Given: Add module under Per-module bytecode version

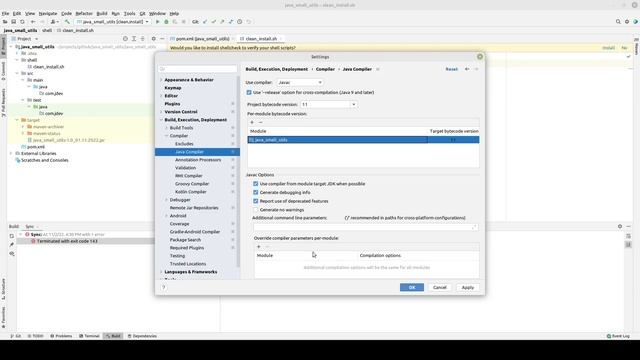Looking at the screenshot, I should click(x=252, y=122).
